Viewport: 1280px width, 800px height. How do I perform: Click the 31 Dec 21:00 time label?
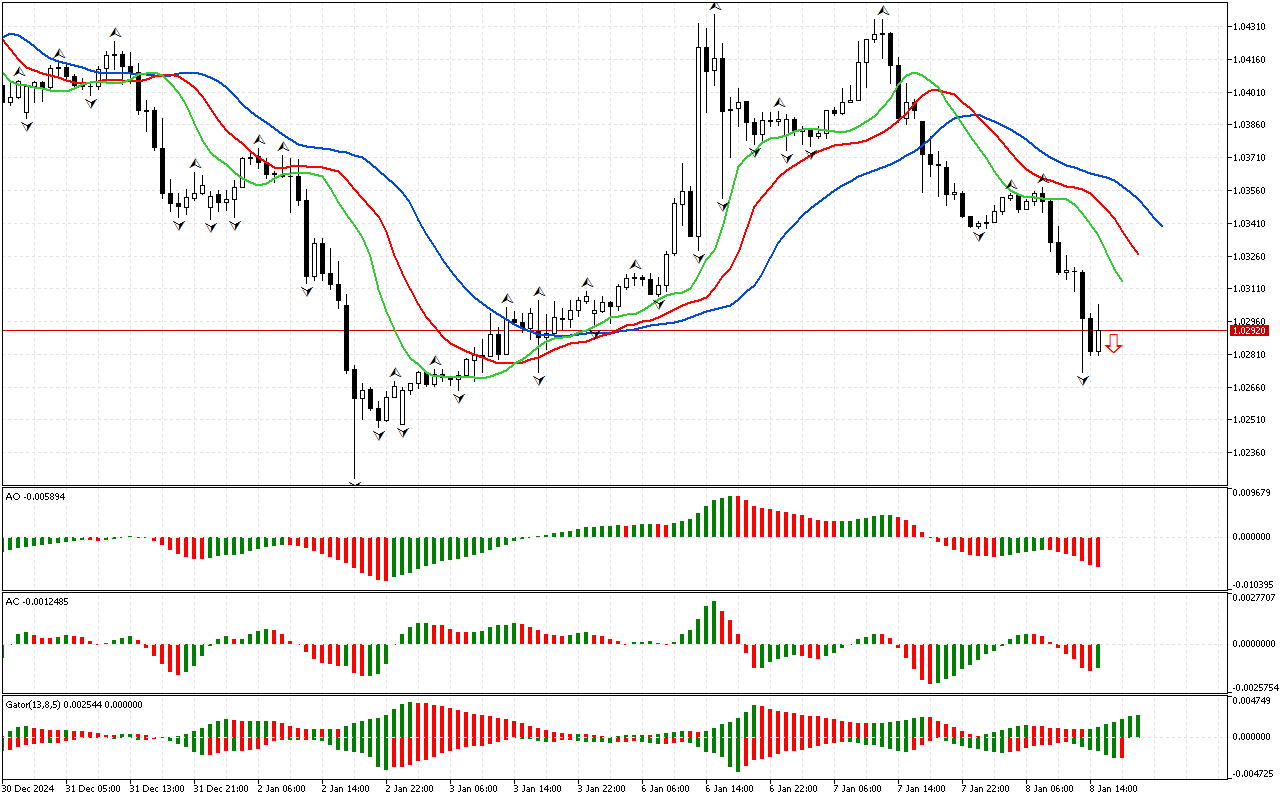click(222, 788)
